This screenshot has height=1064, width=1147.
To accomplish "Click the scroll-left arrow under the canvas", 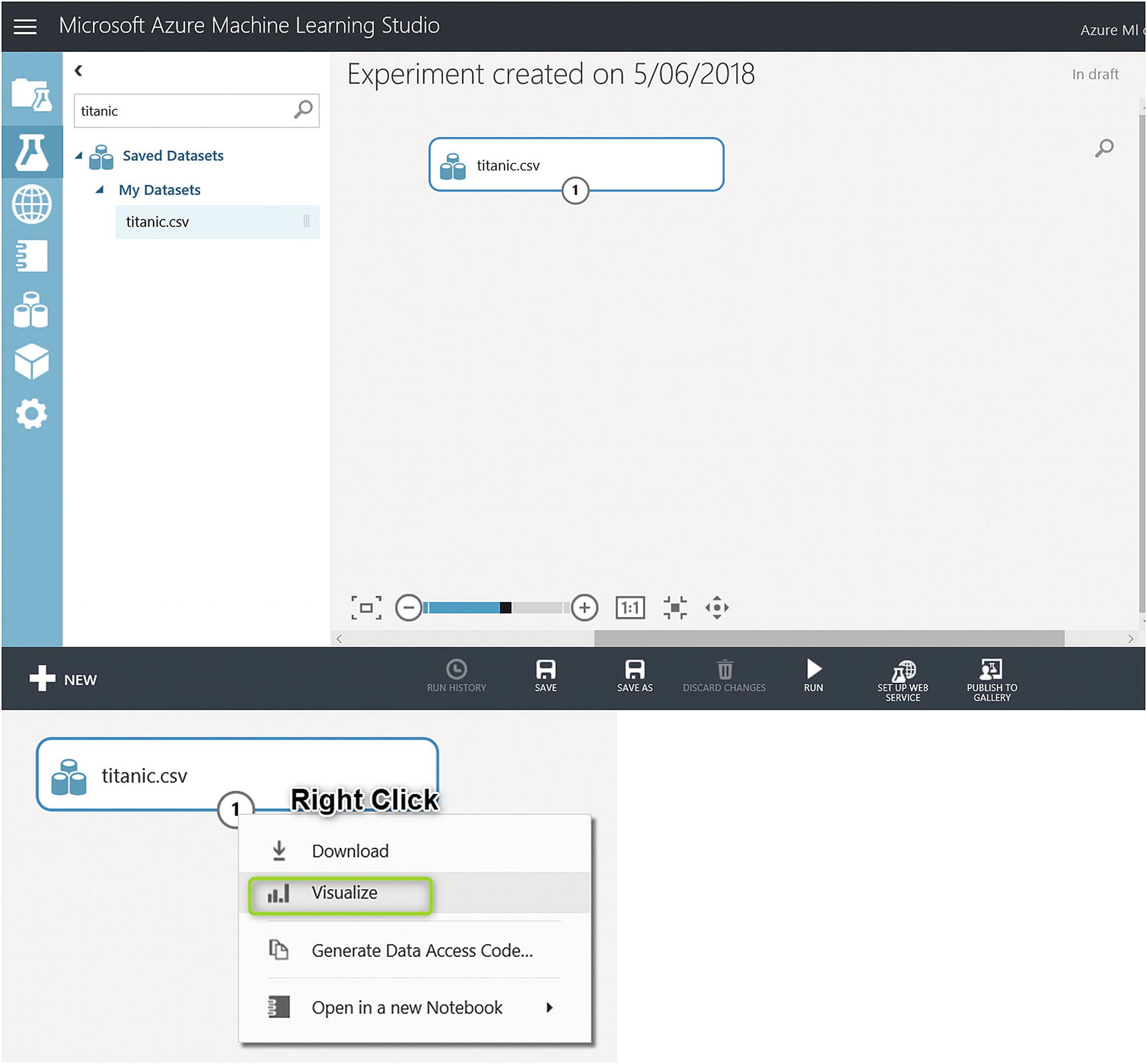I will pos(339,638).
